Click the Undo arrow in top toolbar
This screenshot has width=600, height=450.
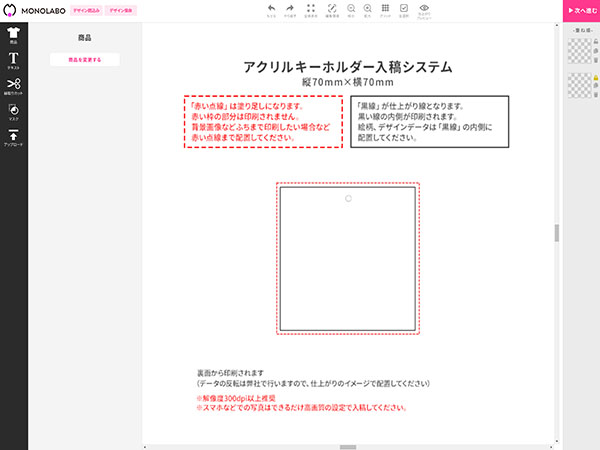point(271,10)
